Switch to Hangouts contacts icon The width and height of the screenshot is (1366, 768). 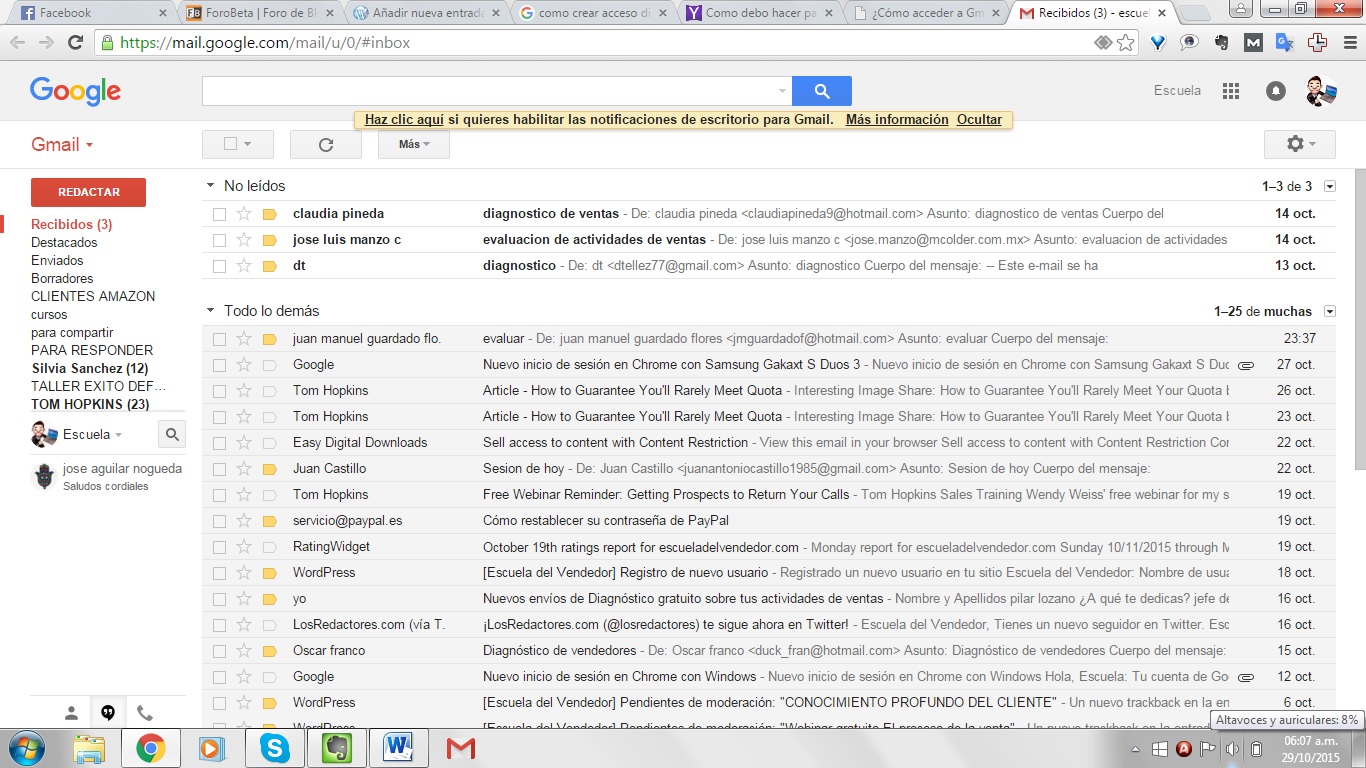(71, 713)
